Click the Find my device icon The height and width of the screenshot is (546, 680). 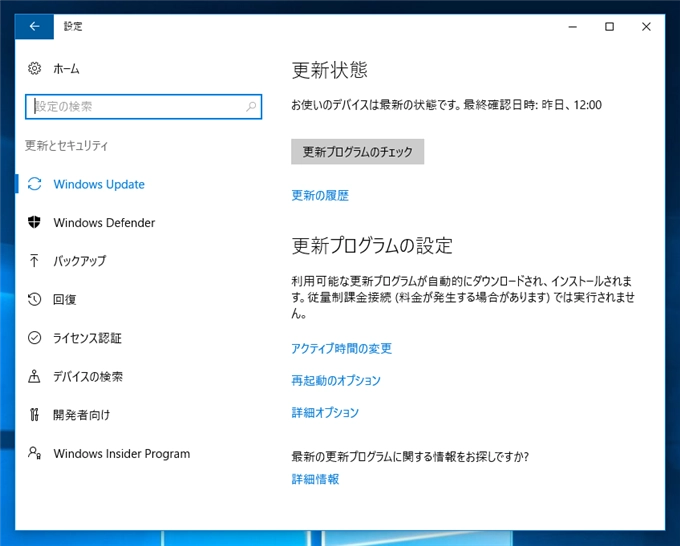coord(34,376)
